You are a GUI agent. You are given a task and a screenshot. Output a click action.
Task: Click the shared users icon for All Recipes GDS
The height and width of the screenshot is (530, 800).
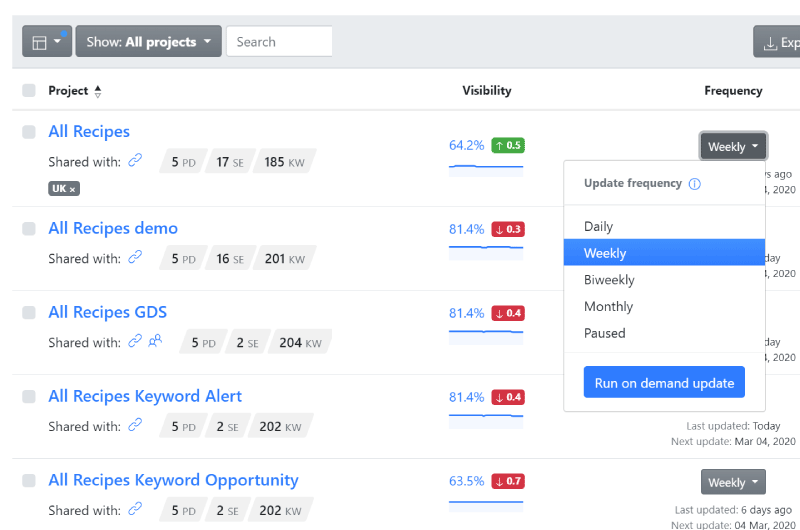coord(155,341)
